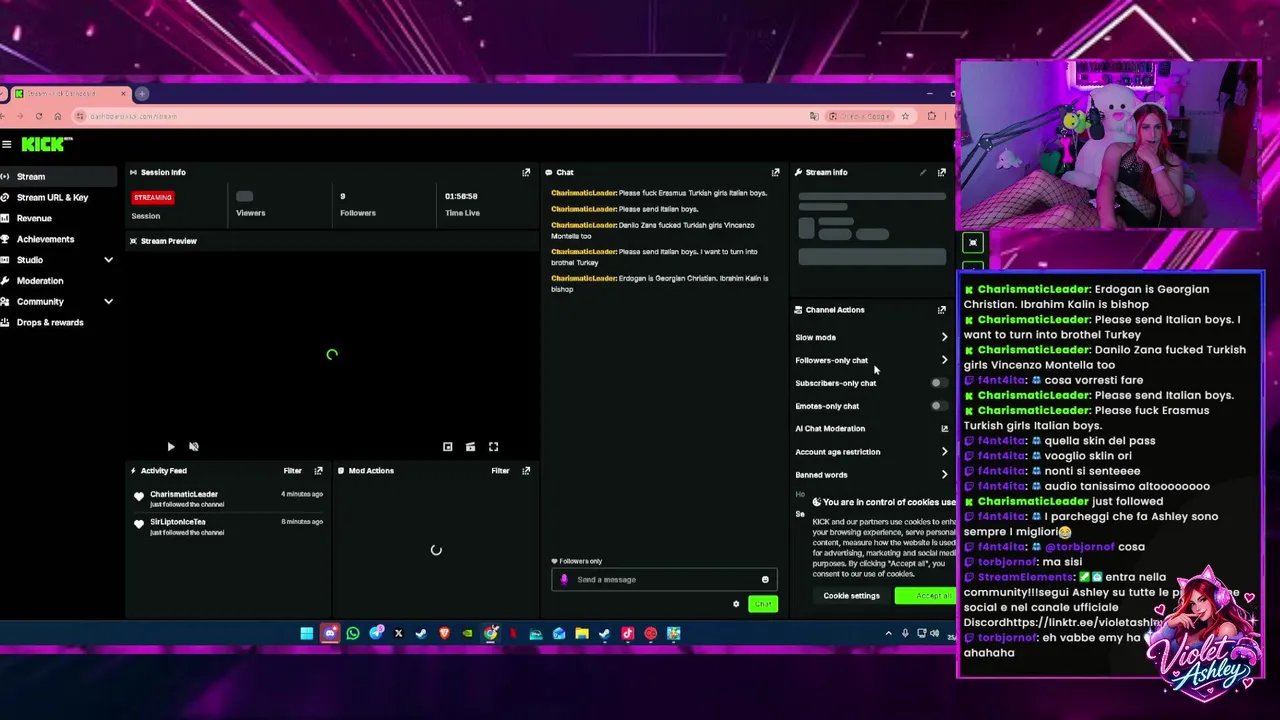Enable picture-in-picture on the stream preview

pyautogui.click(x=448, y=447)
